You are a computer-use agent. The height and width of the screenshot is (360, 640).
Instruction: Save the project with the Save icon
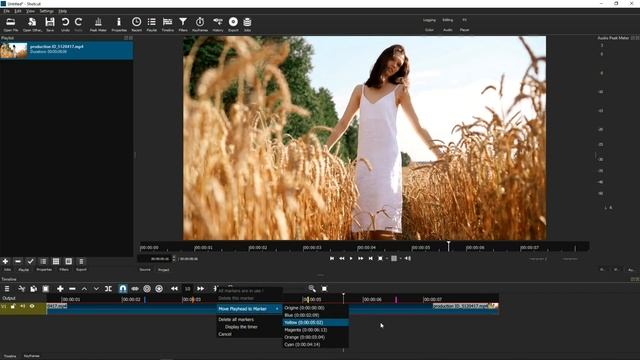tap(50, 24)
